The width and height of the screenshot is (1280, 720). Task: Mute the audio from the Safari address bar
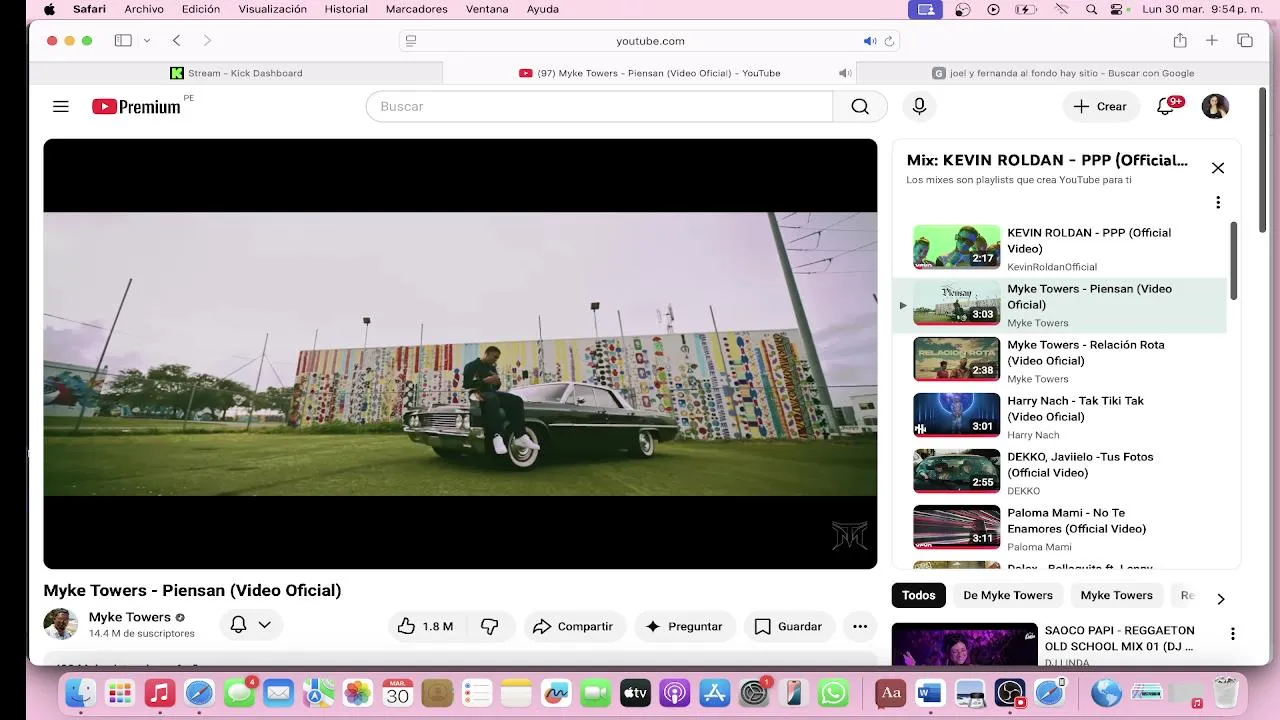tap(870, 41)
